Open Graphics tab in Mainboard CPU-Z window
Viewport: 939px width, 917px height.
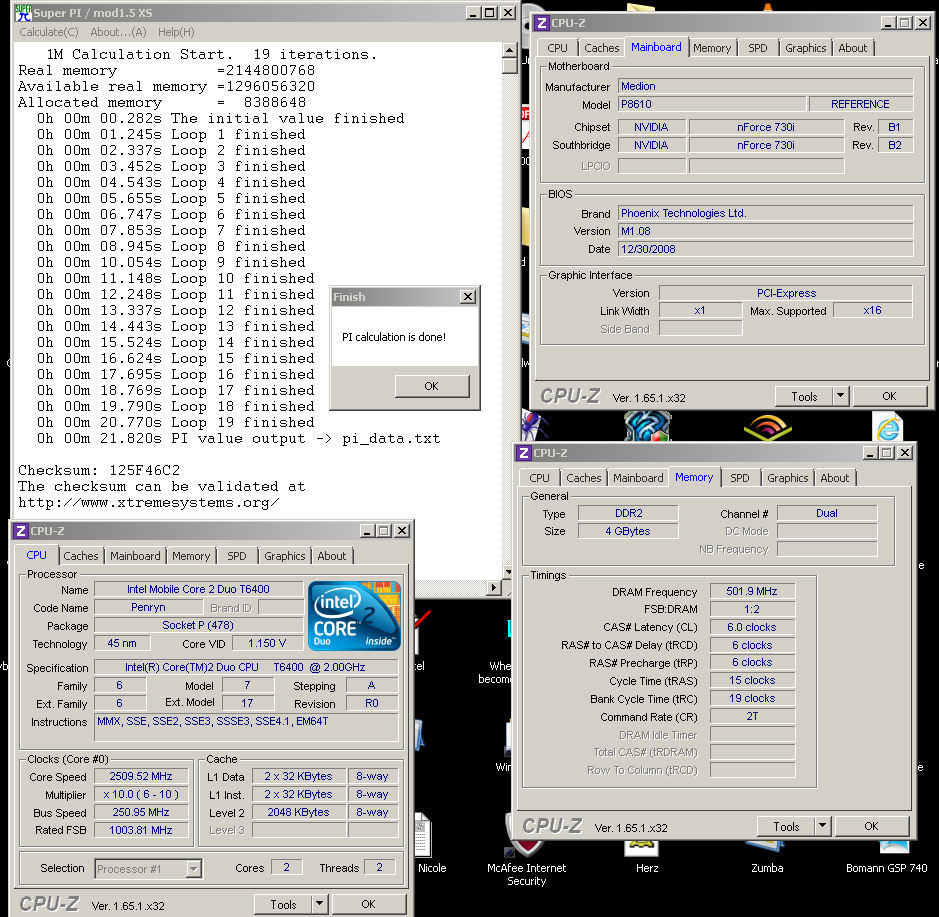(805, 48)
